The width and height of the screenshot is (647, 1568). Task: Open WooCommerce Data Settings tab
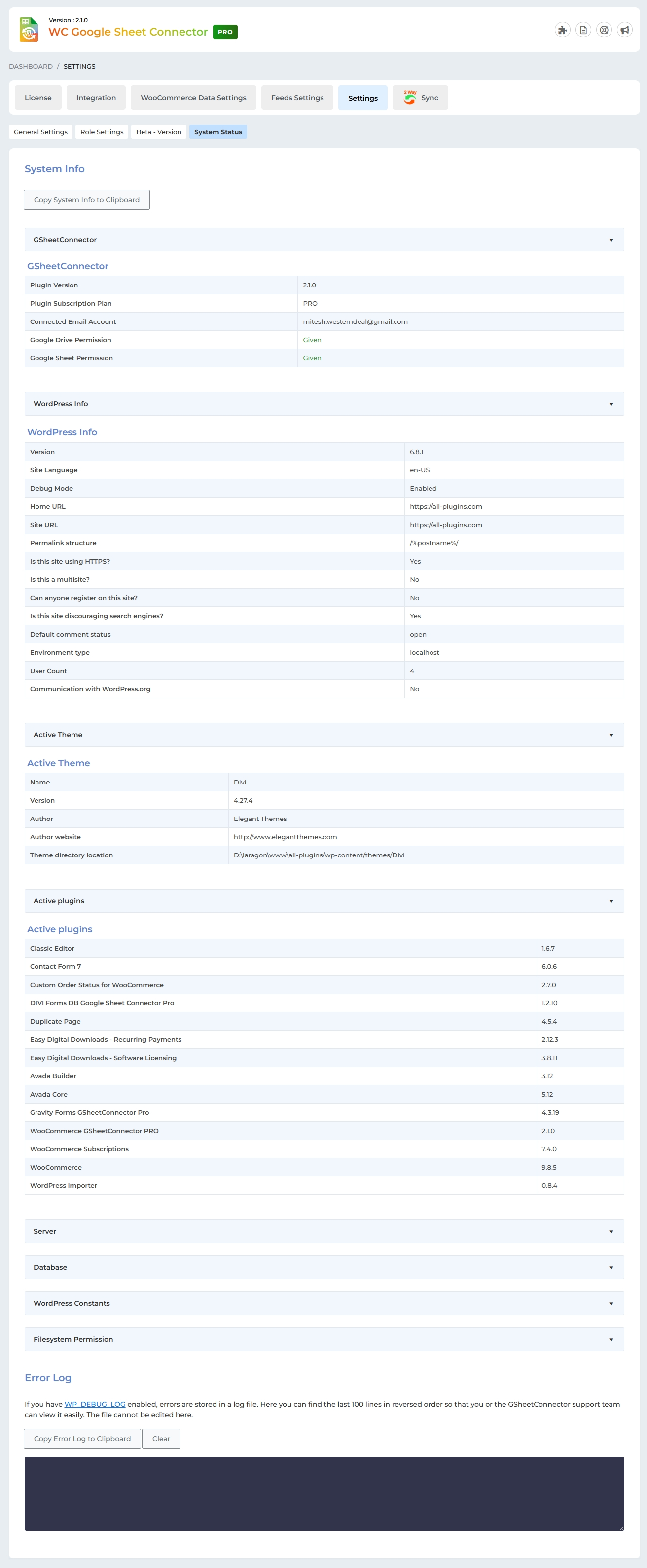pyautogui.click(x=193, y=98)
